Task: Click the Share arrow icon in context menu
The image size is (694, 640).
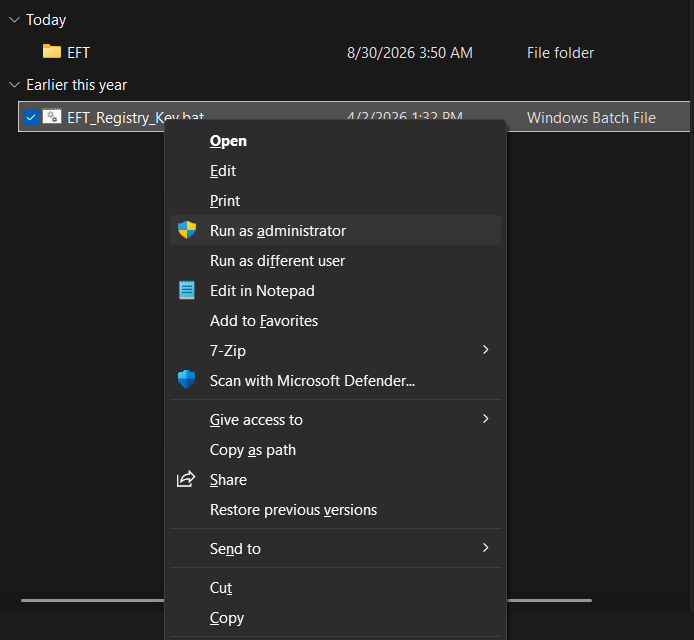Action: (186, 479)
